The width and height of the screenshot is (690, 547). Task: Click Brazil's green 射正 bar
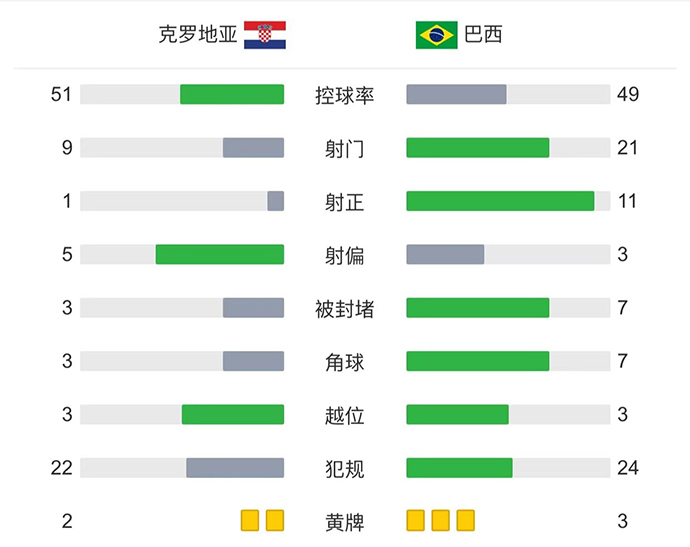tap(500, 201)
